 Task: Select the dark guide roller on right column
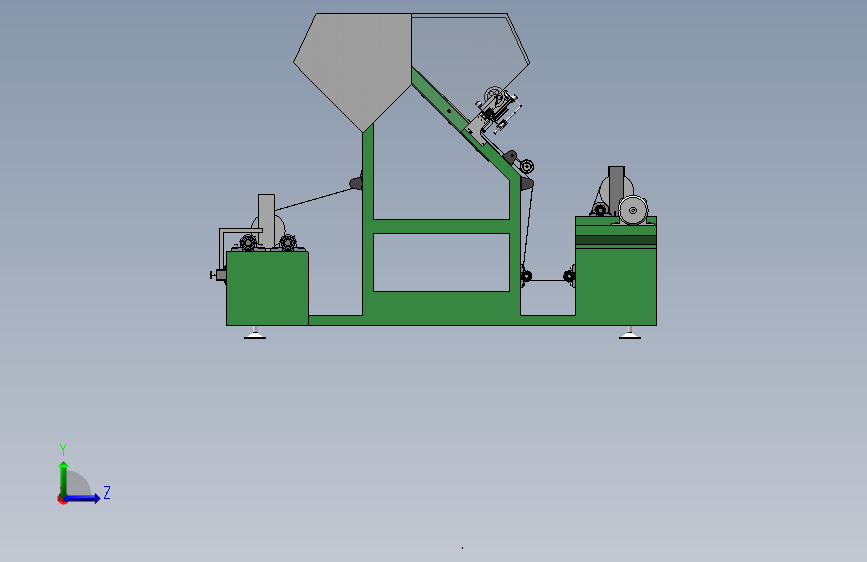(527, 183)
